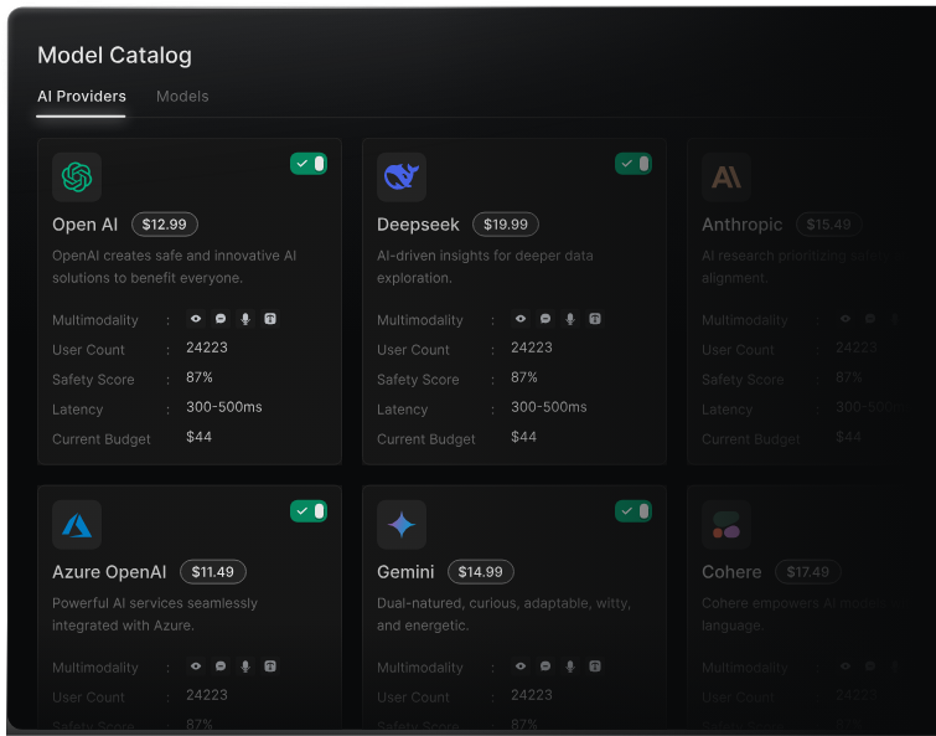Screen dimensions: 936x736
Task: Click Deepseek fourth multimodality icon
Action: tap(595, 319)
